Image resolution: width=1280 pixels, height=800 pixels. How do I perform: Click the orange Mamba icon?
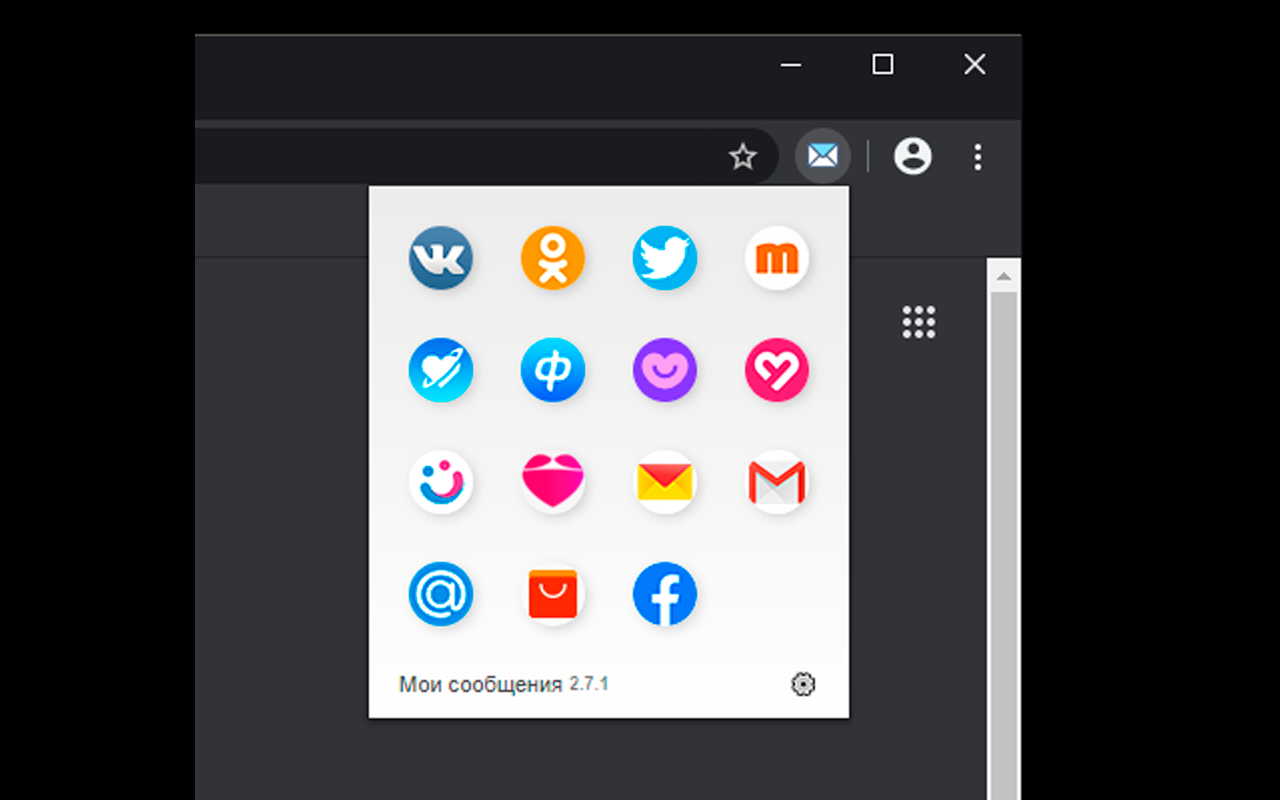tap(777, 258)
